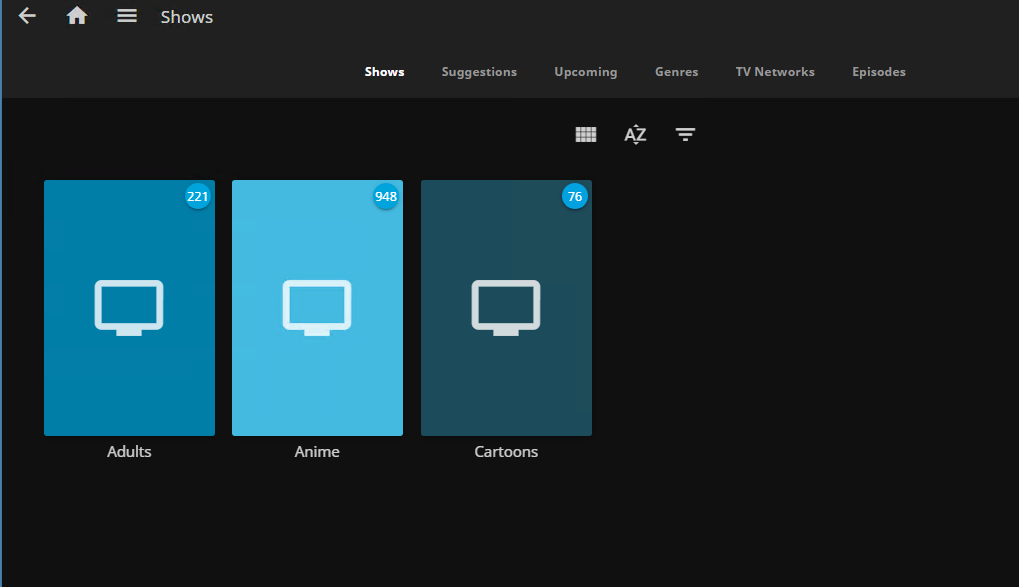This screenshot has height=587, width=1019.
Task: Open the Adults folder card
Action: [x=129, y=308]
